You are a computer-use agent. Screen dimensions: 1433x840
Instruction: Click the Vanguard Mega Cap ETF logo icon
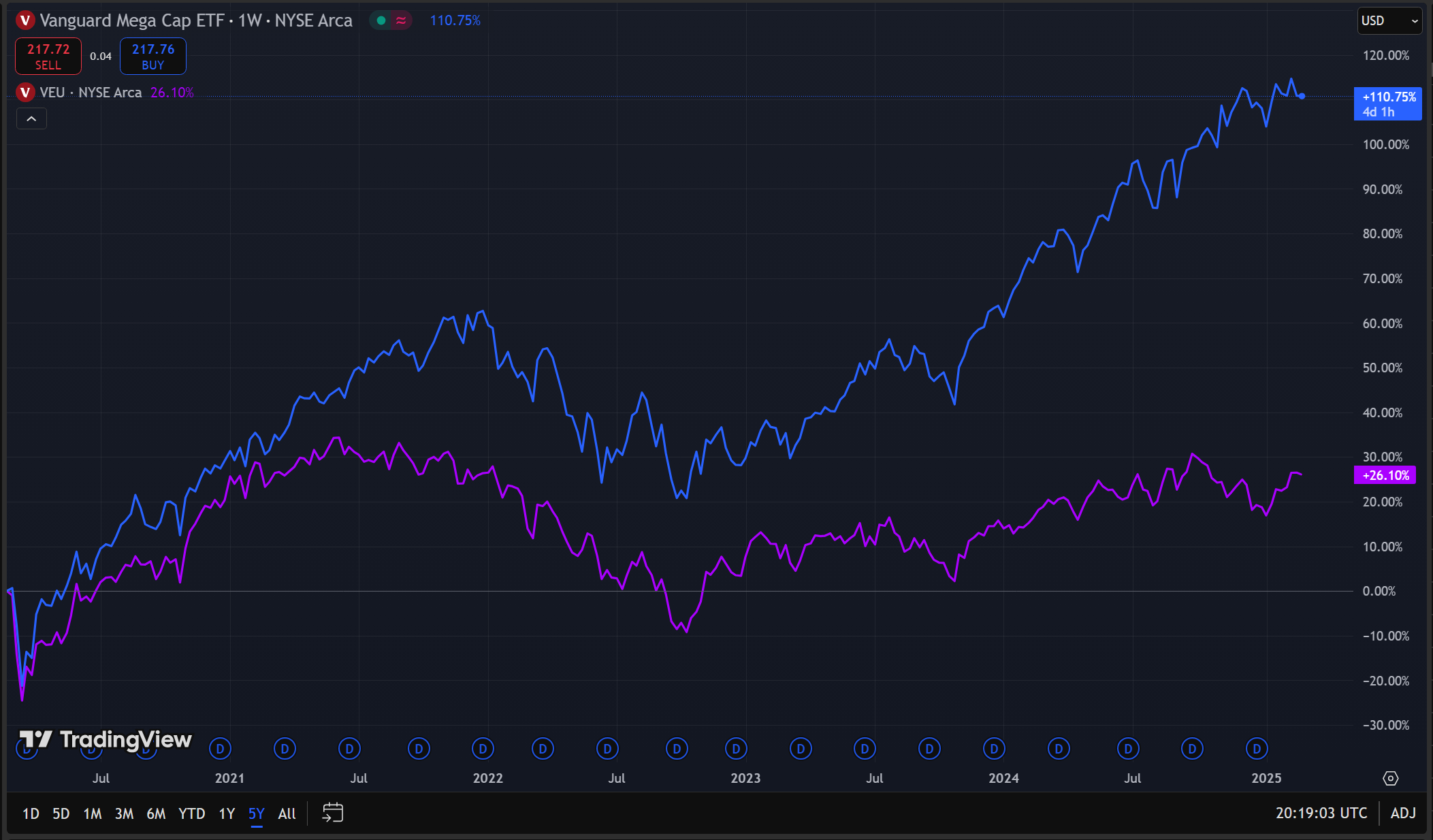[x=25, y=20]
